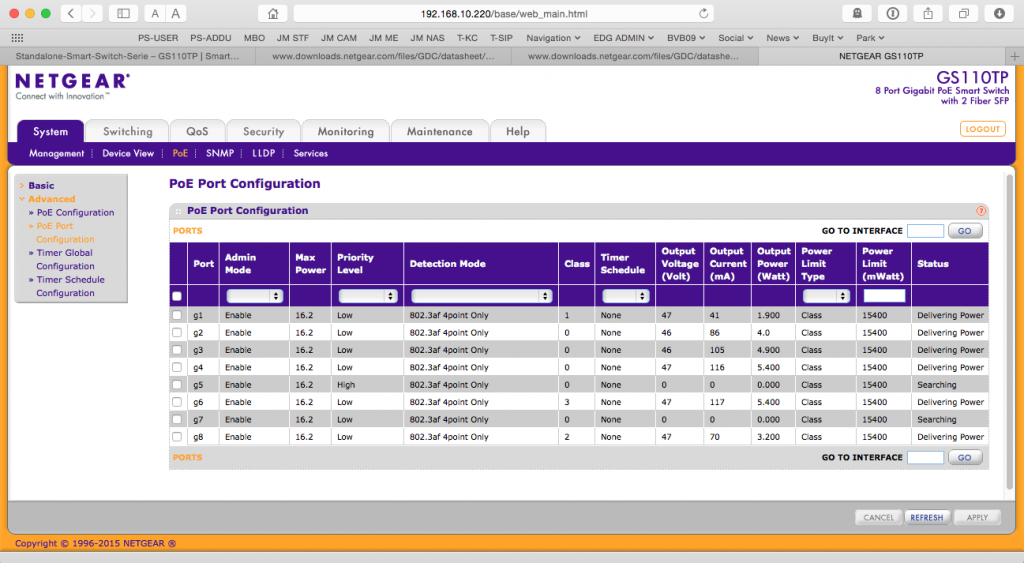The width and height of the screenshot is (1024, 563).
Task: Click the APPLY button
Action: click(x=977, y=517)
